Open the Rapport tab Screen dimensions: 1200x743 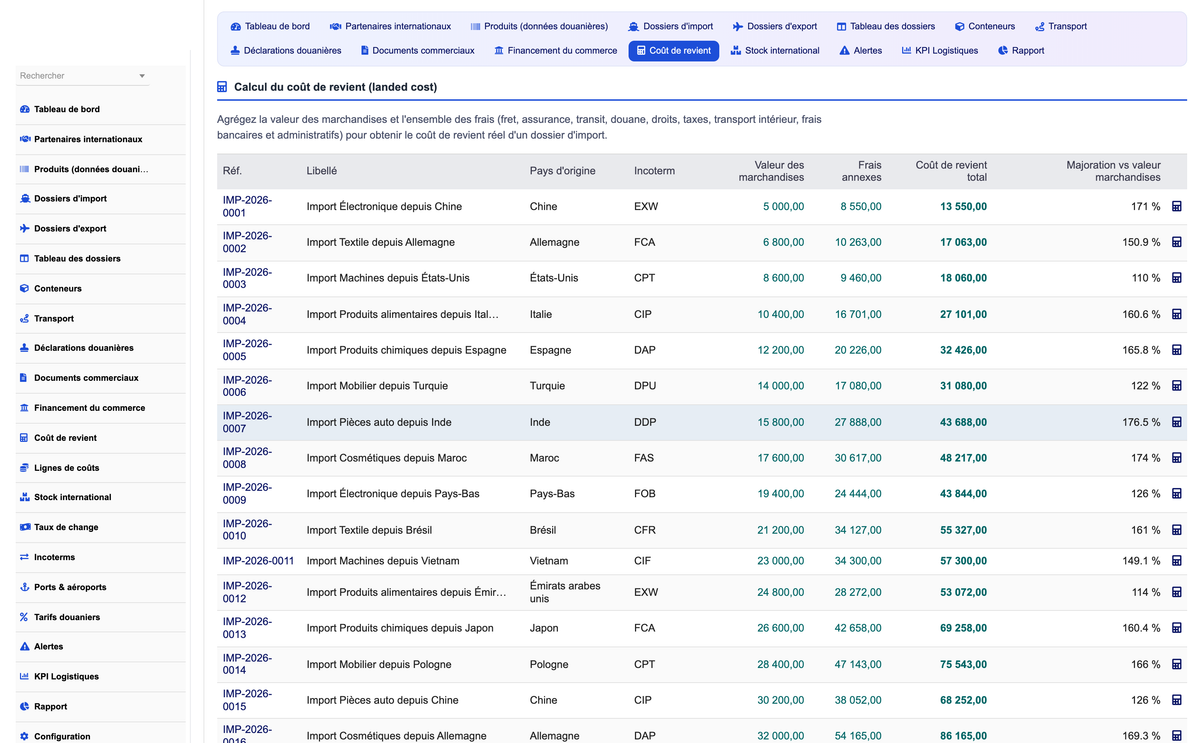tap(1021, 51)
